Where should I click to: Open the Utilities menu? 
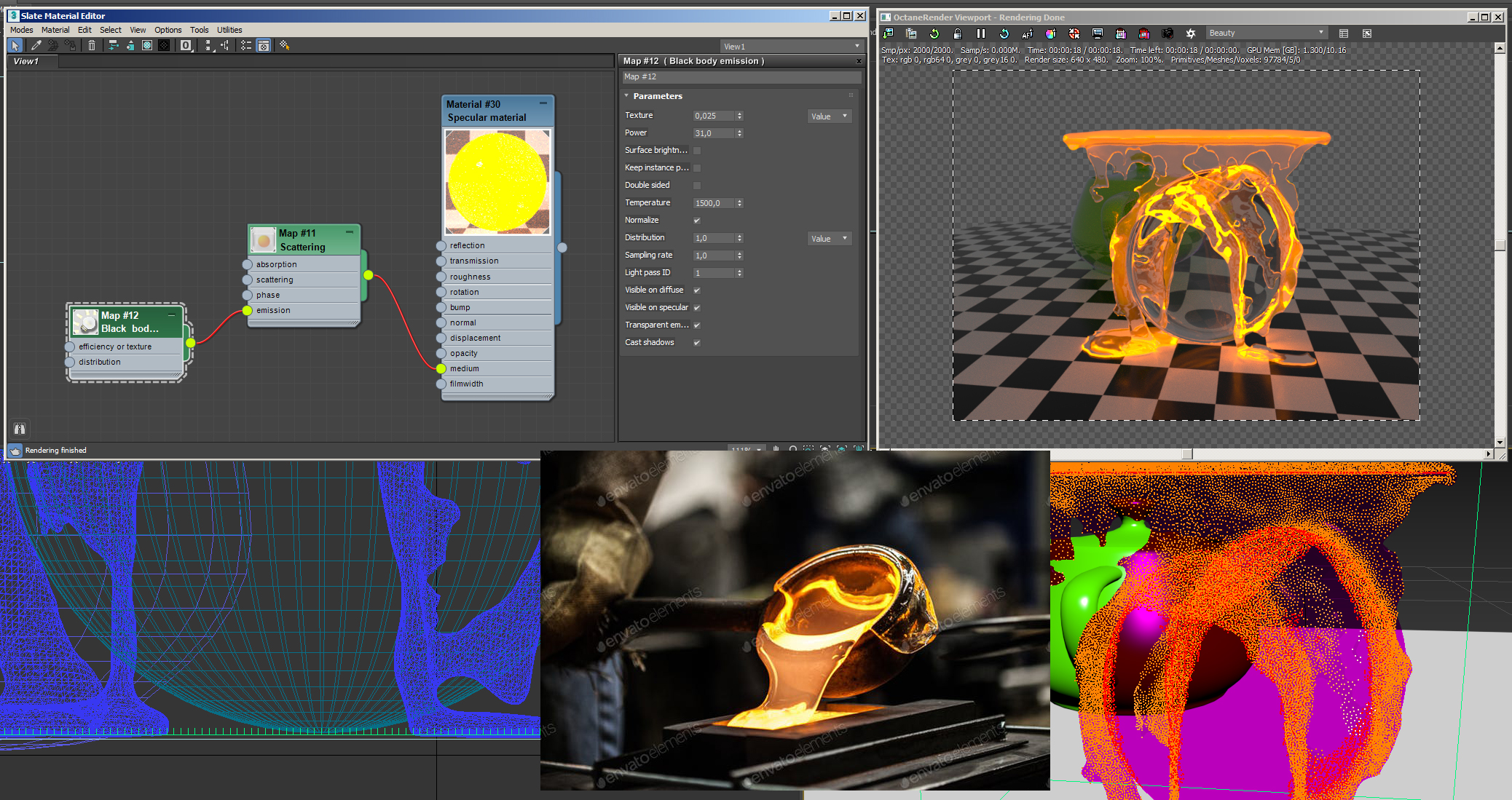click(229, 30)
